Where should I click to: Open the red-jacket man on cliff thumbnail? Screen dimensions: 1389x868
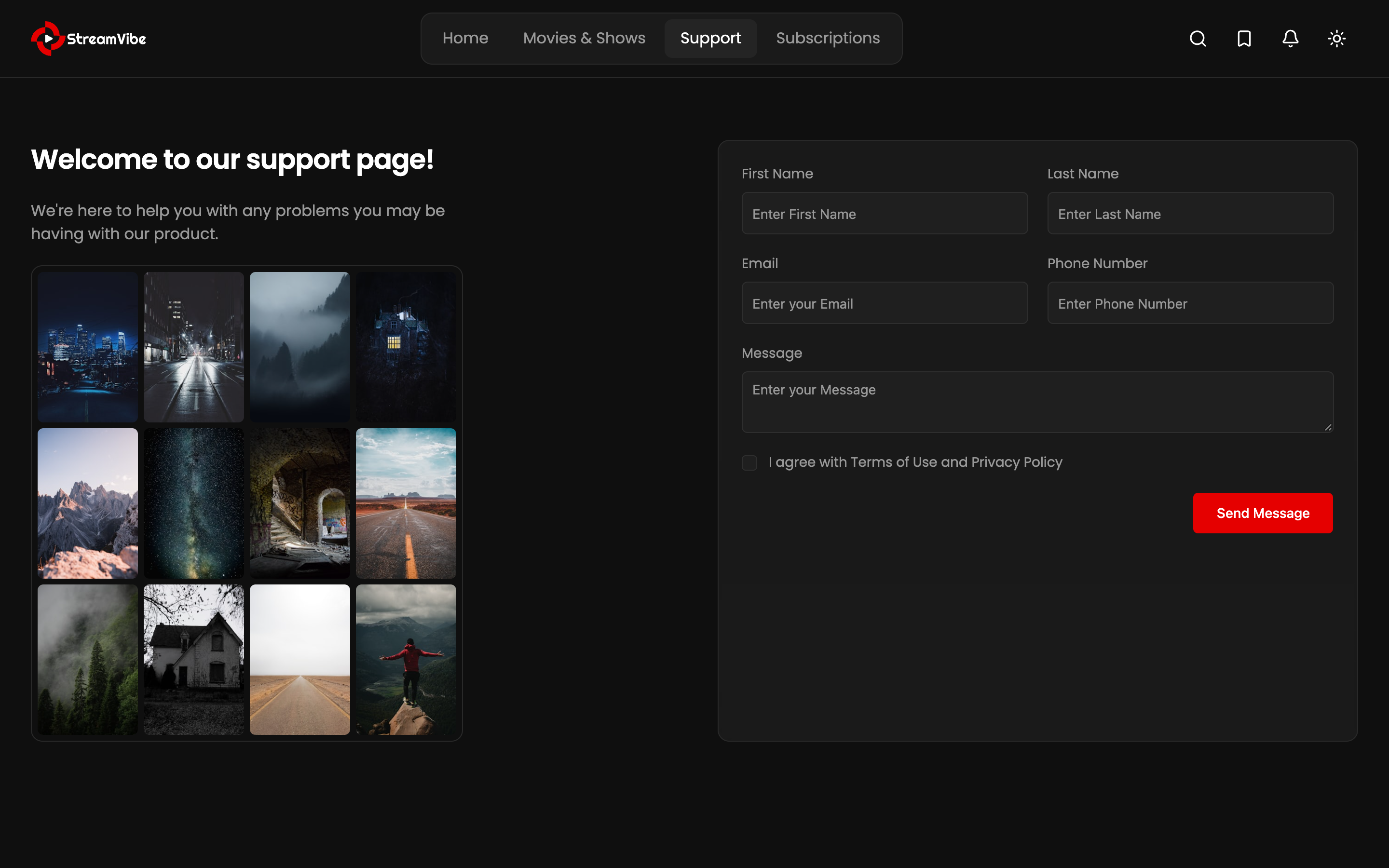pyautogui.click(x=406, y=659)
